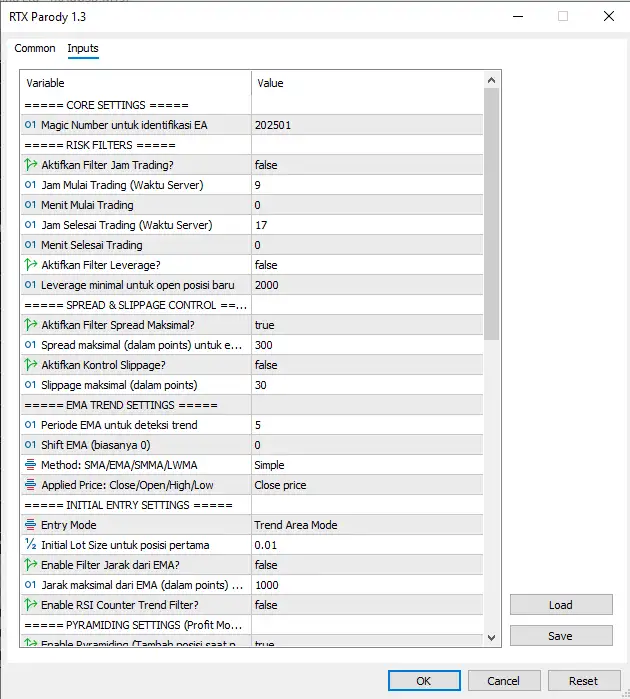Open Entry Mode dropdown showing Trend Area Mode
Viewport: 630px width, 699px height.
click(366, 525)
